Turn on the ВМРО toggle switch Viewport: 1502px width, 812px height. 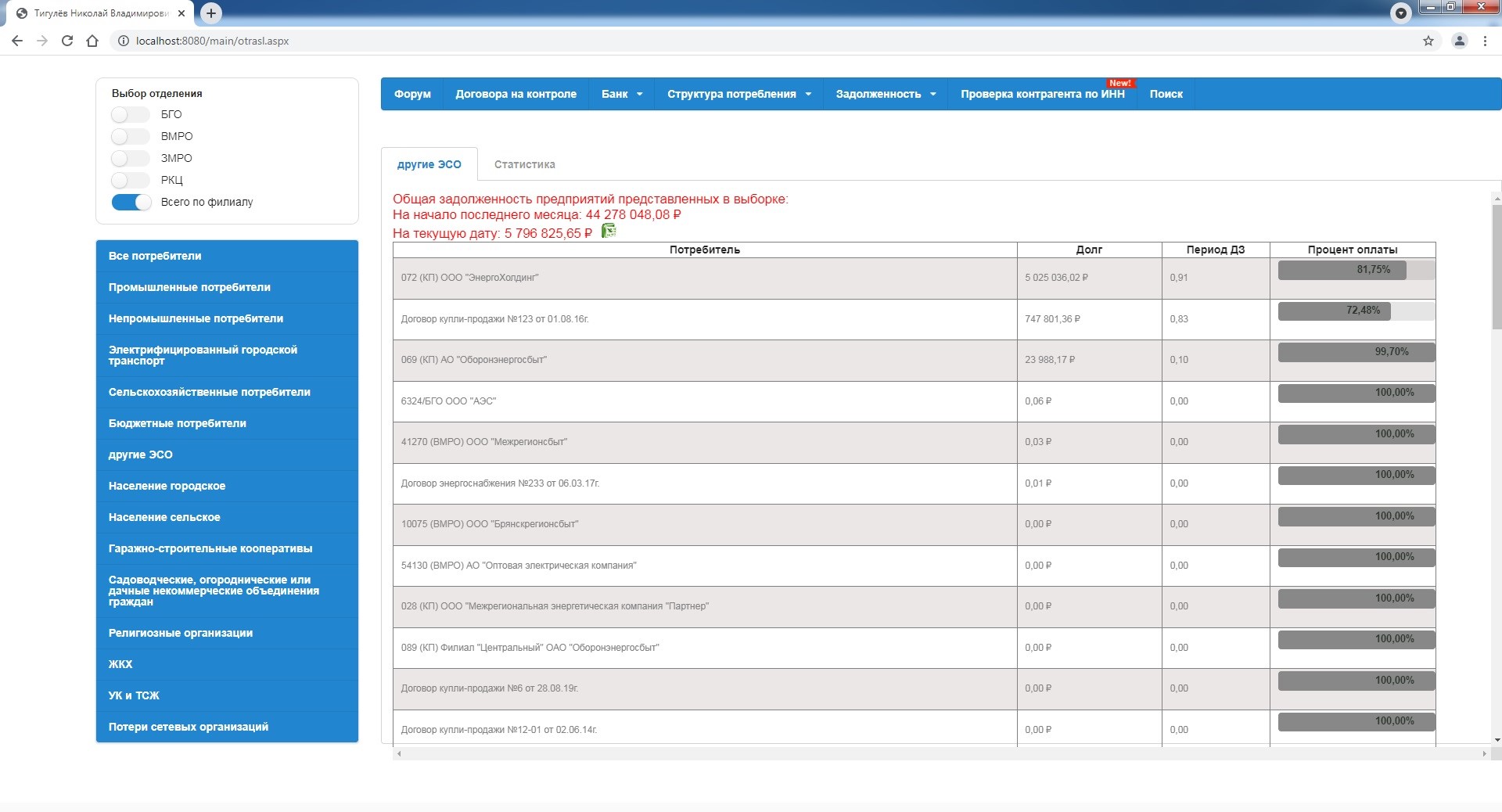pyautogui.click(x=130, y=137)
